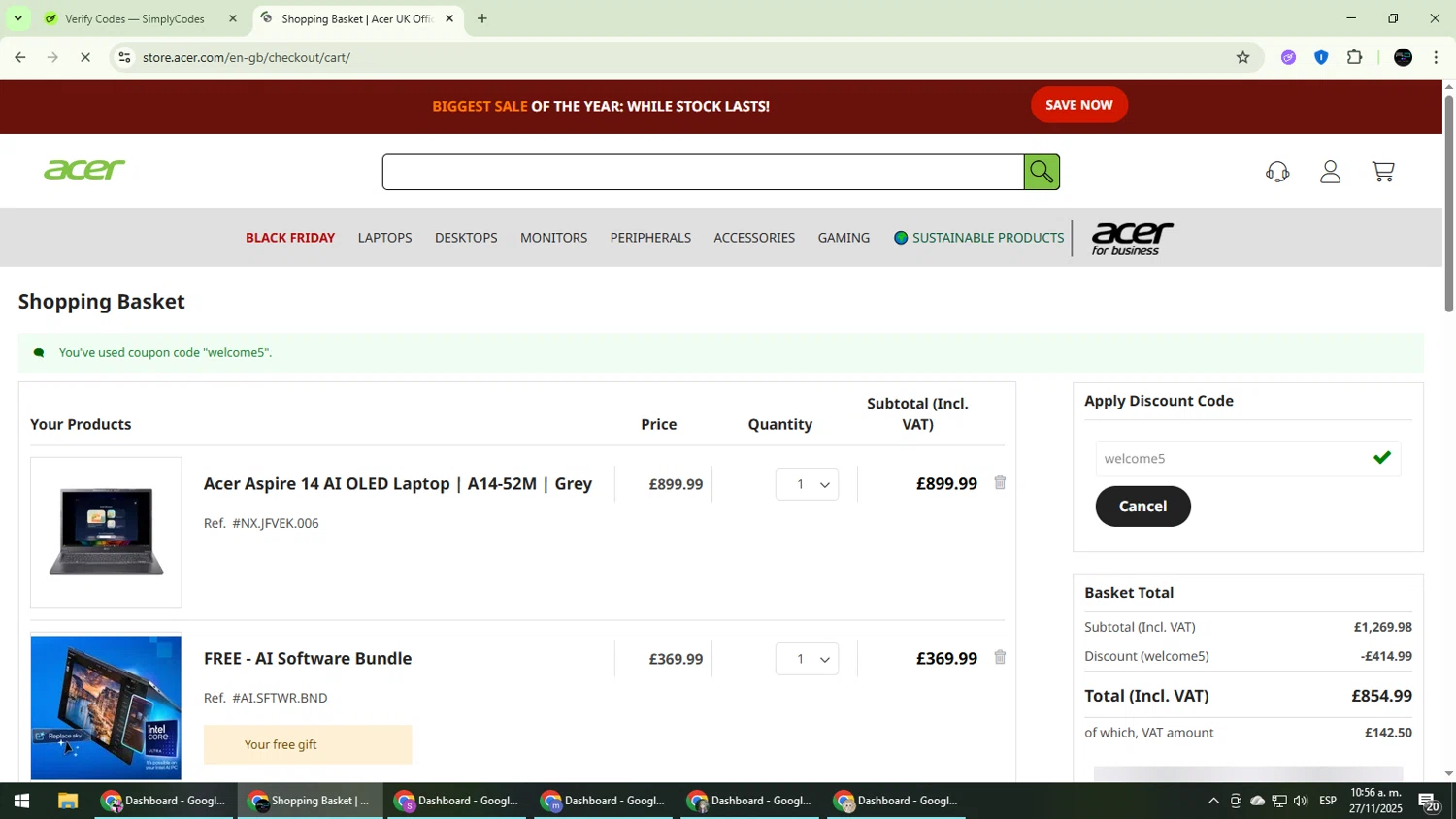Open Acer Aspire 14 AI OLED Laptop link
1456x819 pixels.
[398, 483]
